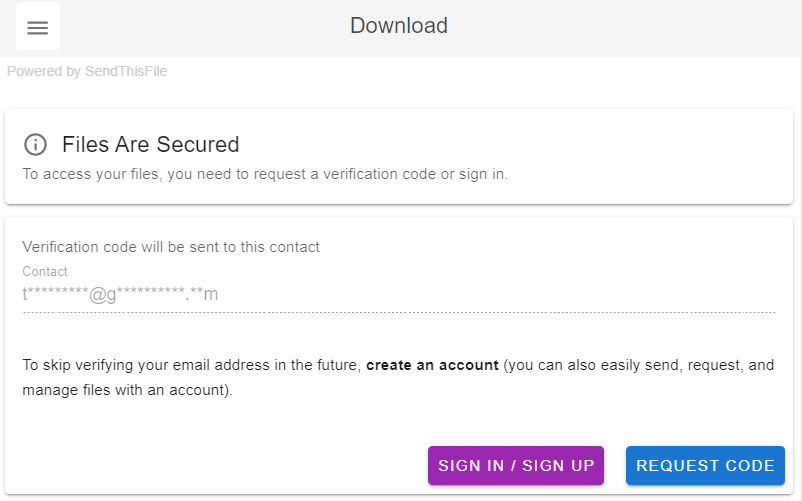
Task: Click blank space left of Sign In button
Action: click(x=220, y=466)
